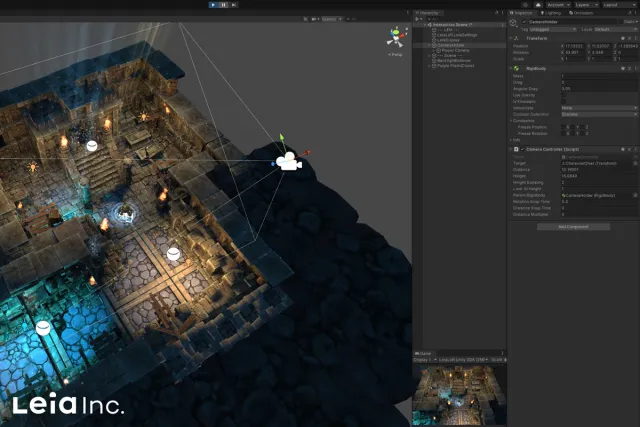Image resolution: width=640 pixels, height=427 pixels.
Task: Click the CameraHolder name field
Action: coord(573,22)
